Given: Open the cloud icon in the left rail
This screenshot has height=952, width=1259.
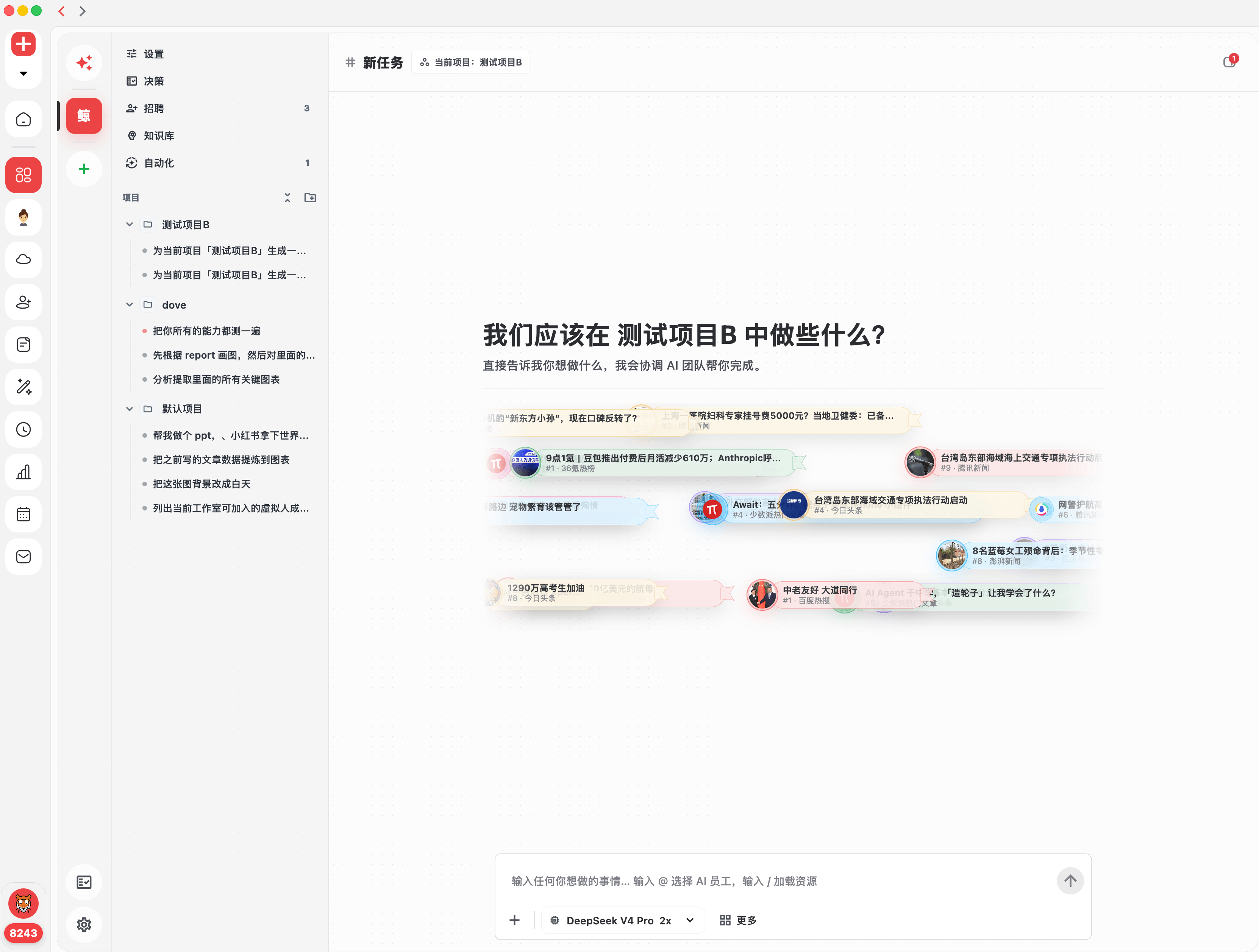Looking at the screenshot, I should (23, 259).
